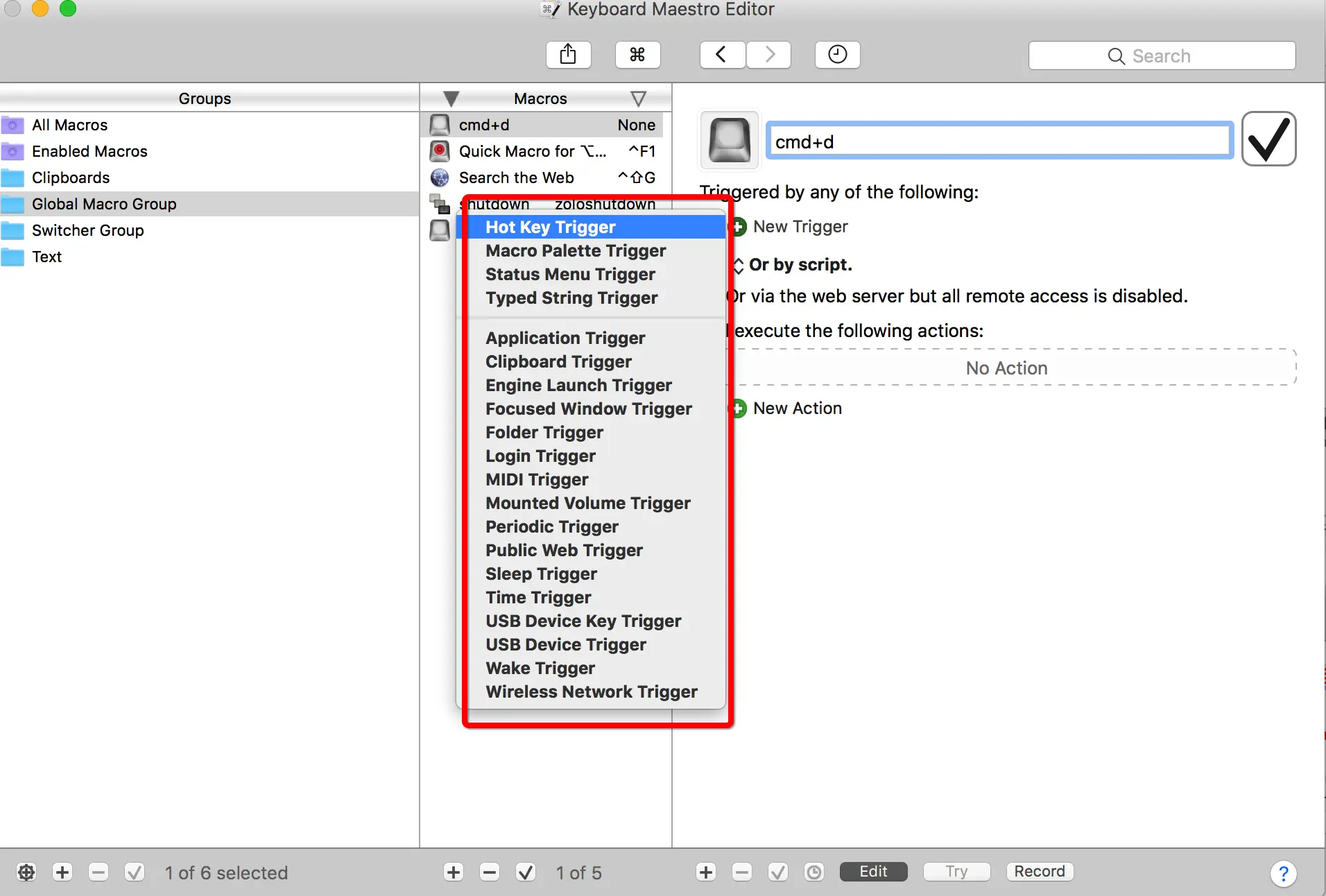1326x896 pixels.
Task: Click the New Action label
Action: [x=798, y=408]
